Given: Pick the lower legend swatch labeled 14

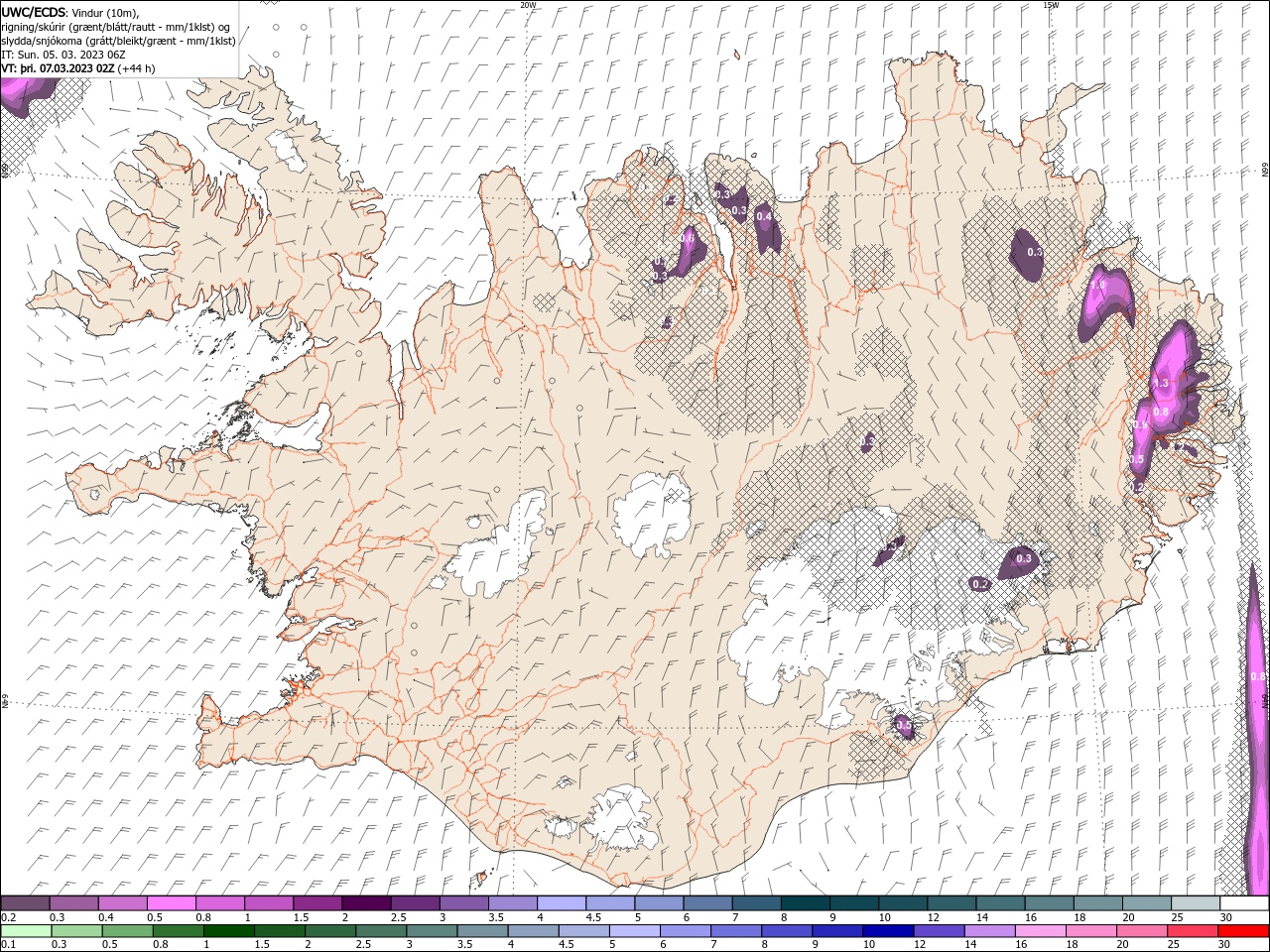Looking at the screenshot, I should tap(990, 931).
